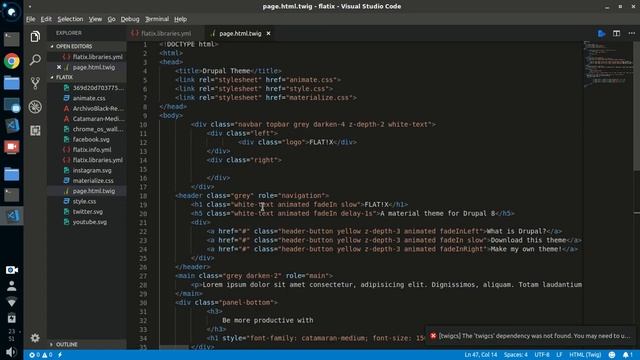
Task: Open the Debug menu
Action: point(130,19)
